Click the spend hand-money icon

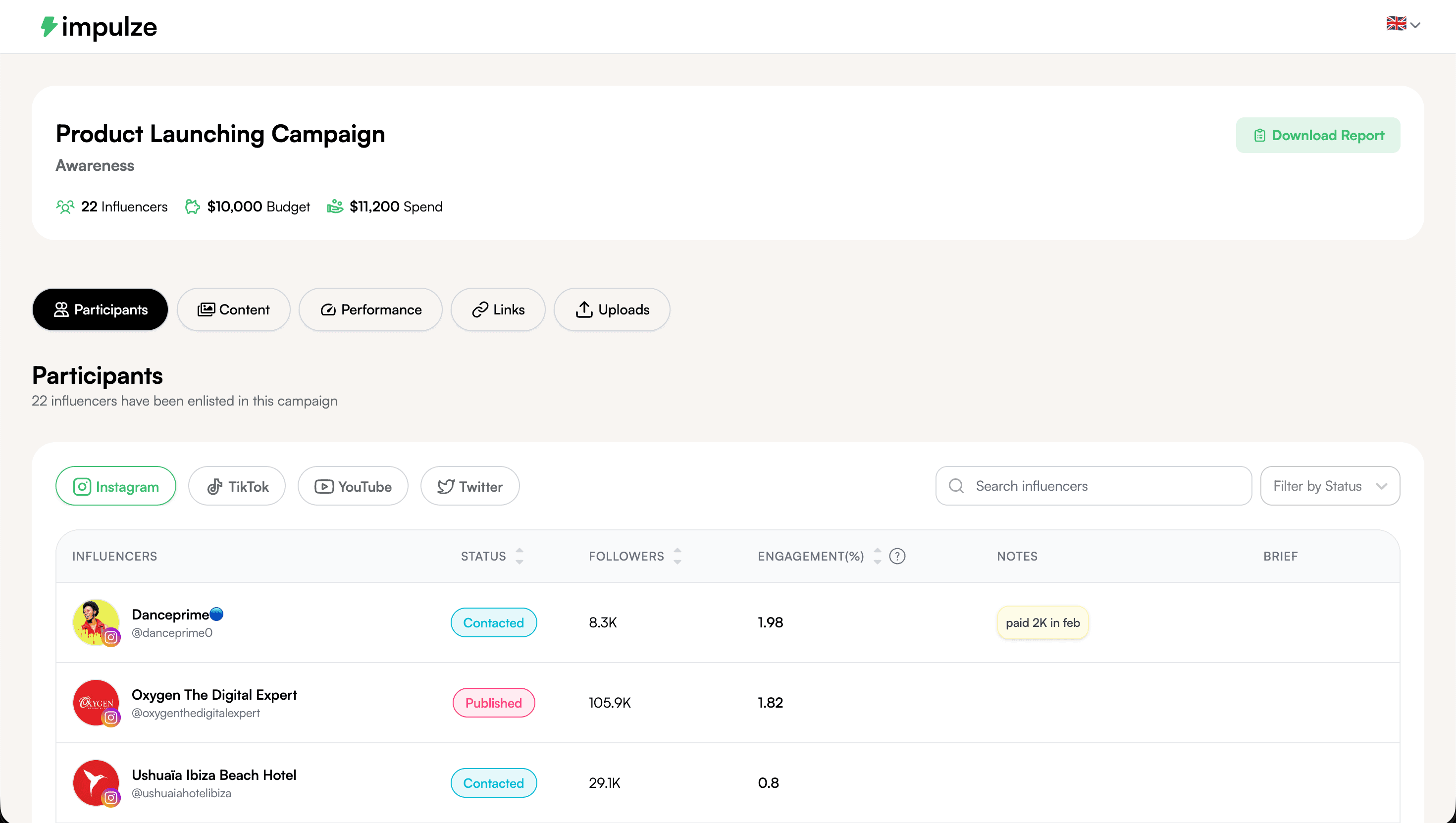tap(335, 206)
